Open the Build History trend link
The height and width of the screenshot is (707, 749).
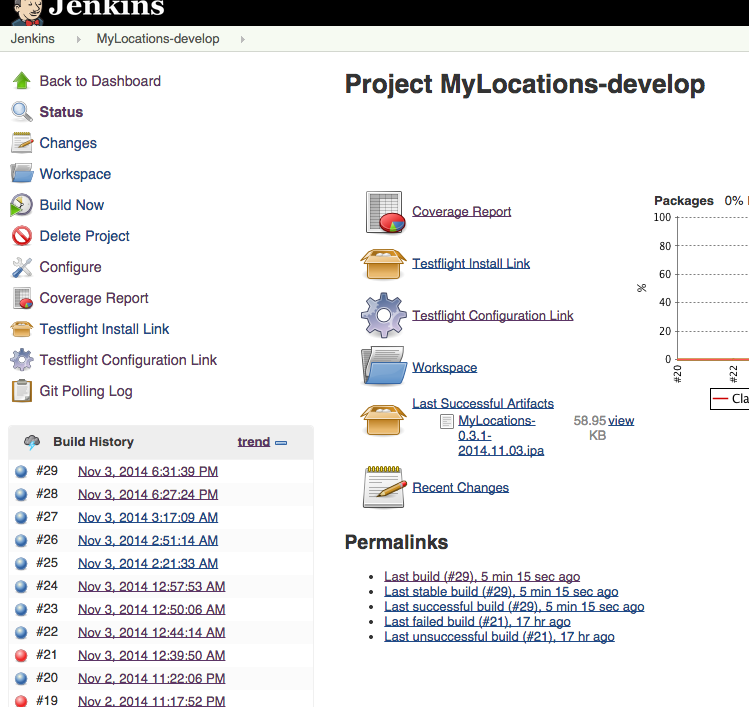[x=254, y=442]
